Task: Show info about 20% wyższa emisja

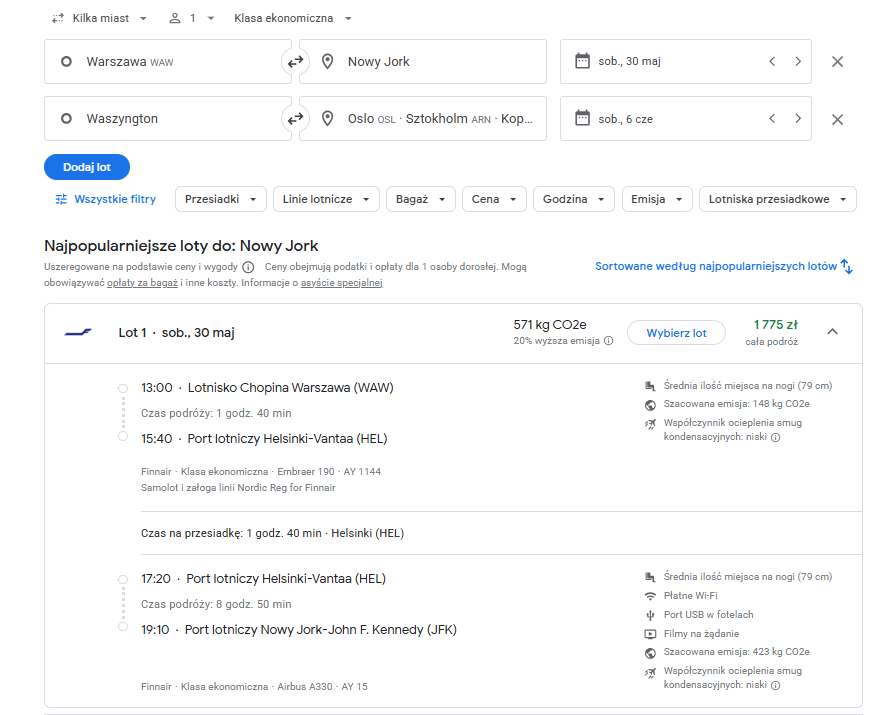Action: point(609,340)
